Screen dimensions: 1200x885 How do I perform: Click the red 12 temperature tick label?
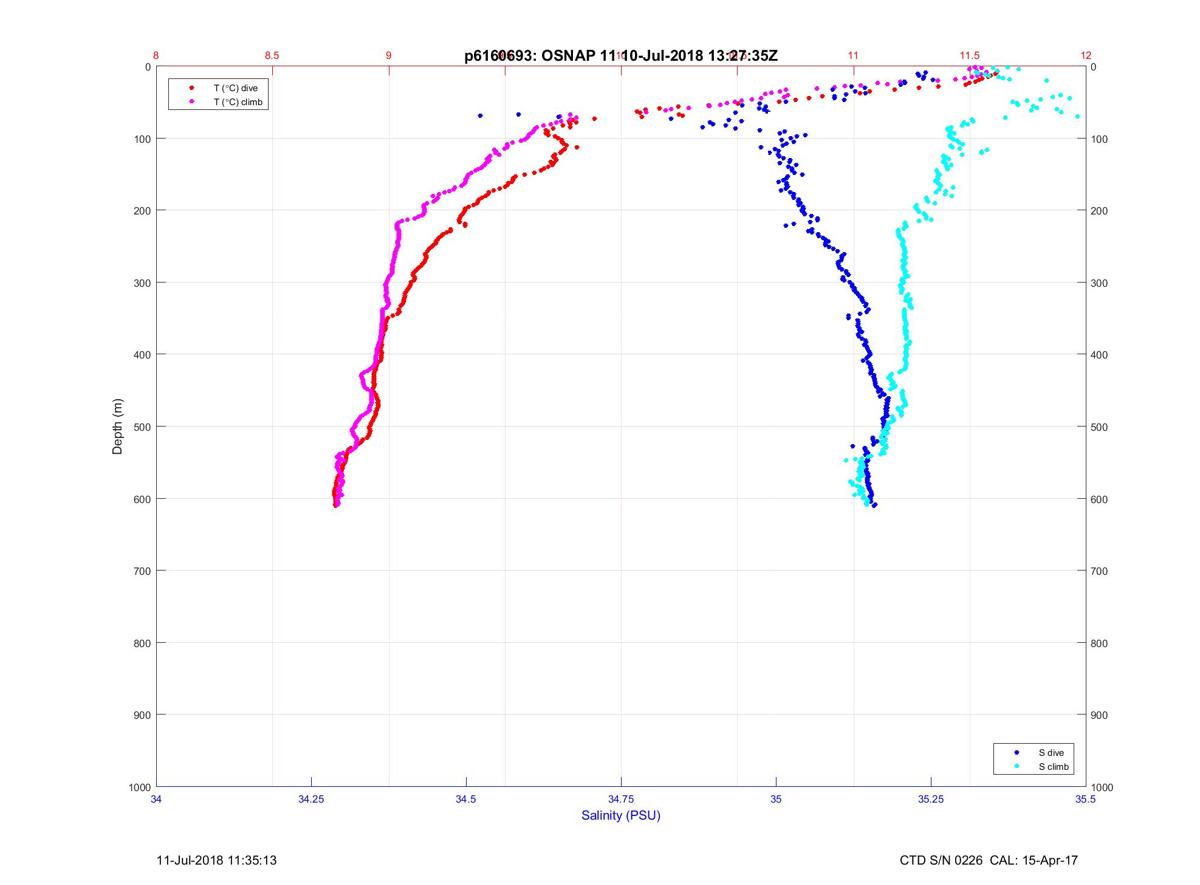tap(1085, 56)
